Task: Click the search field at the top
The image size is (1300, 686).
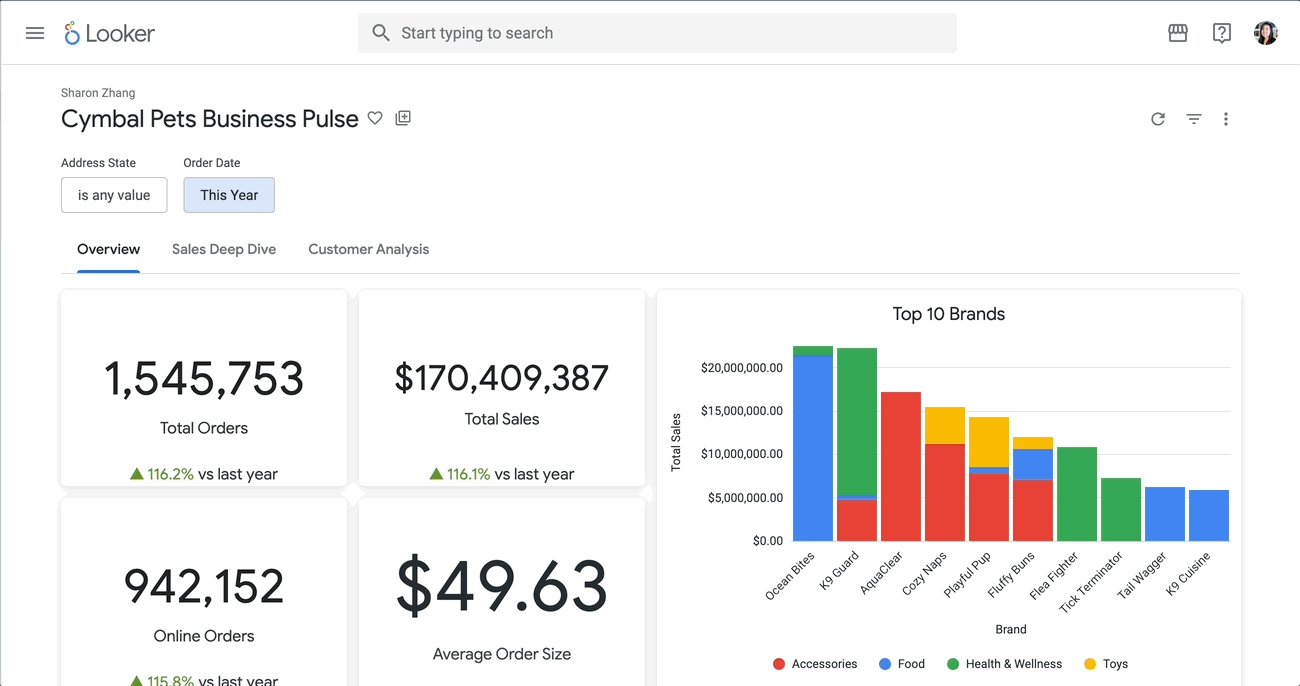Action: [x=656, y=32]
